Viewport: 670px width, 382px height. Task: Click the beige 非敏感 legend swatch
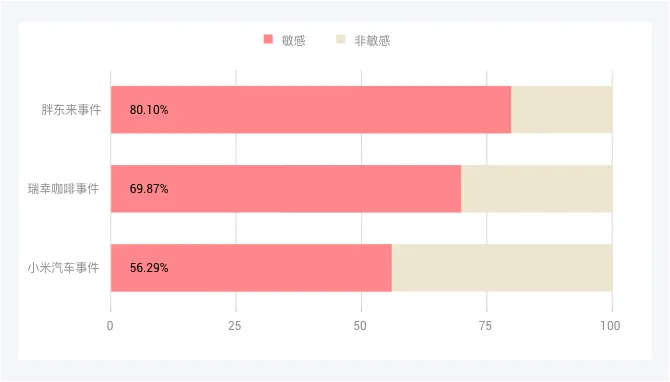point(341,39)
